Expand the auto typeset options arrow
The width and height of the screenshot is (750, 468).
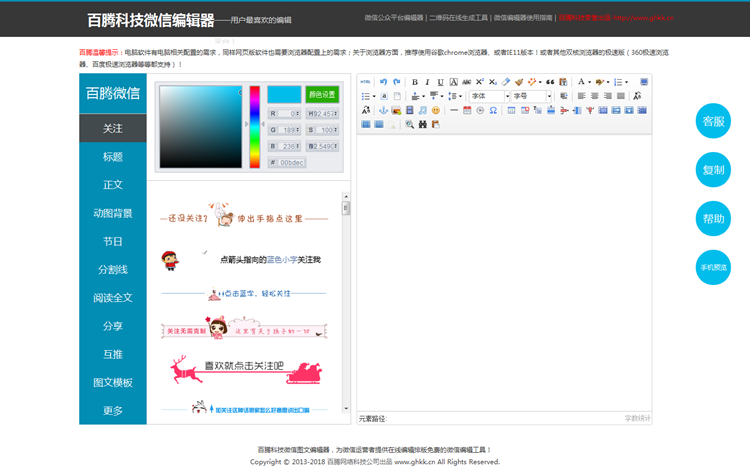pyautogui.click(x=540, y=82)
